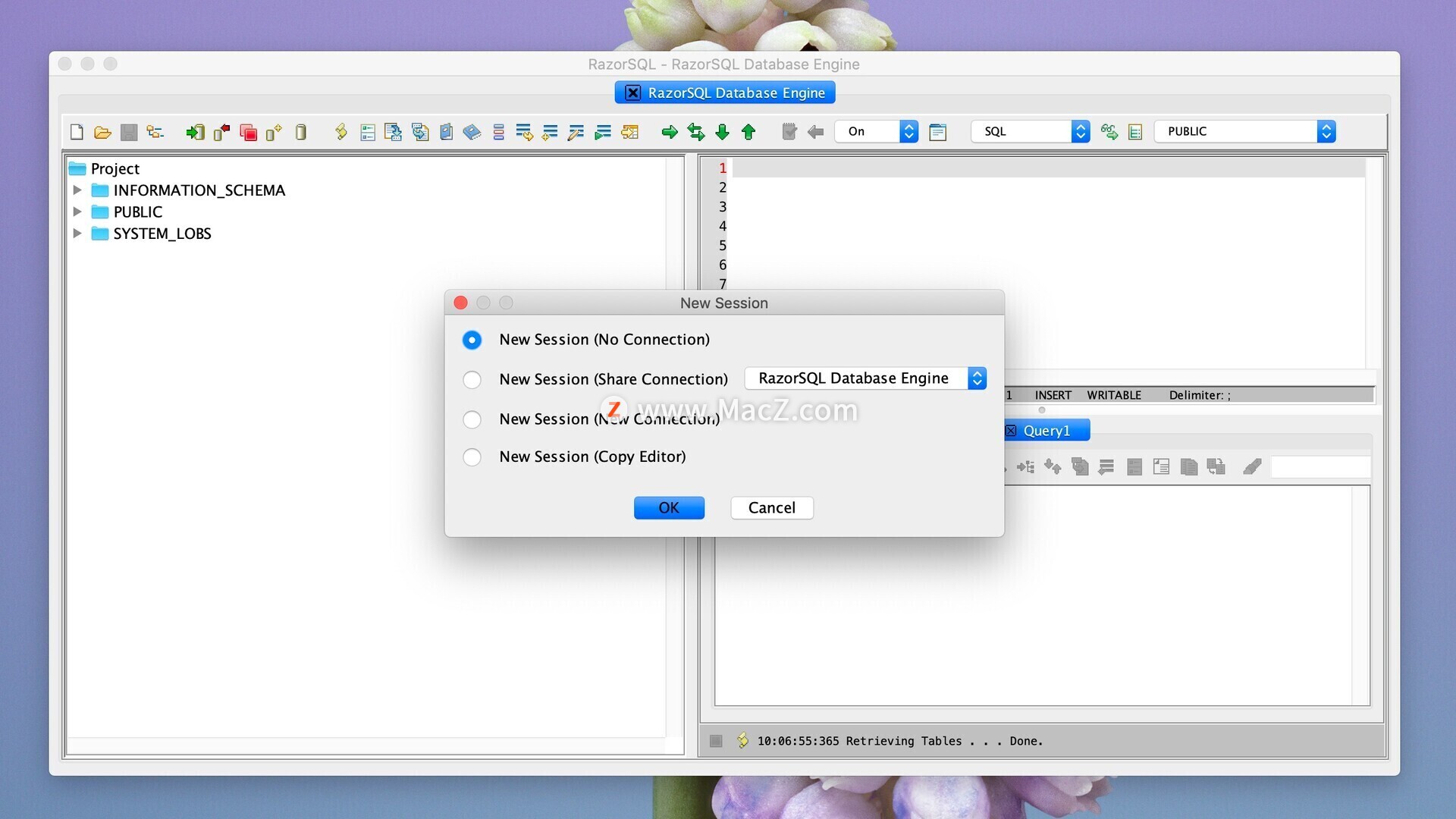Open the PUBLIC schema dropdown
1456x819 pixels.
pos(1244,131)
